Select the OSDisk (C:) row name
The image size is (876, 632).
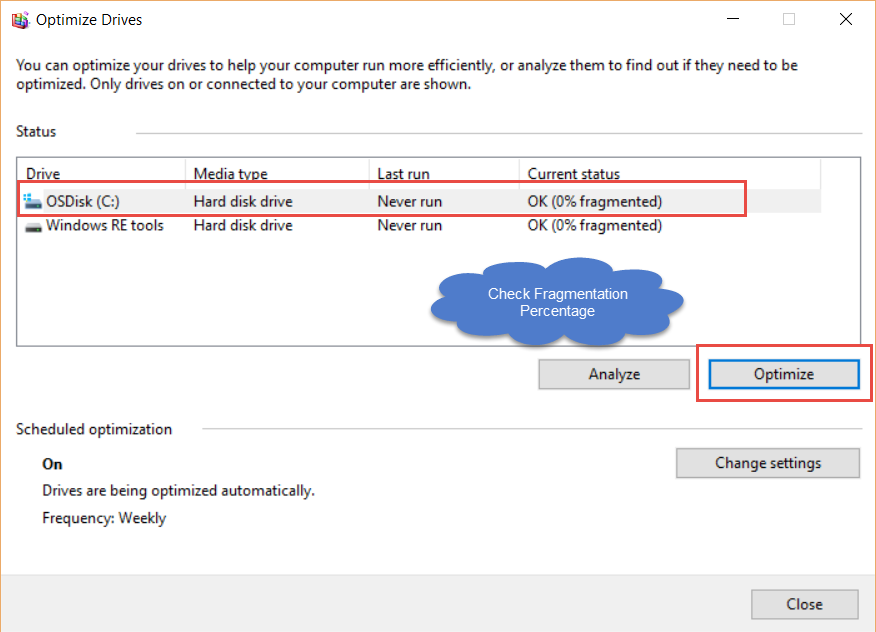pyautogui.click(x=83, y=201)
